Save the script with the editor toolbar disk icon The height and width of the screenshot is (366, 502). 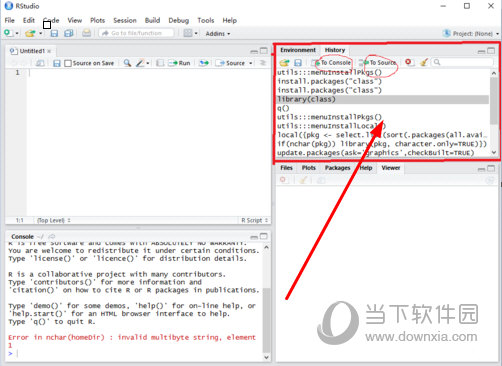tap(57, 63)
